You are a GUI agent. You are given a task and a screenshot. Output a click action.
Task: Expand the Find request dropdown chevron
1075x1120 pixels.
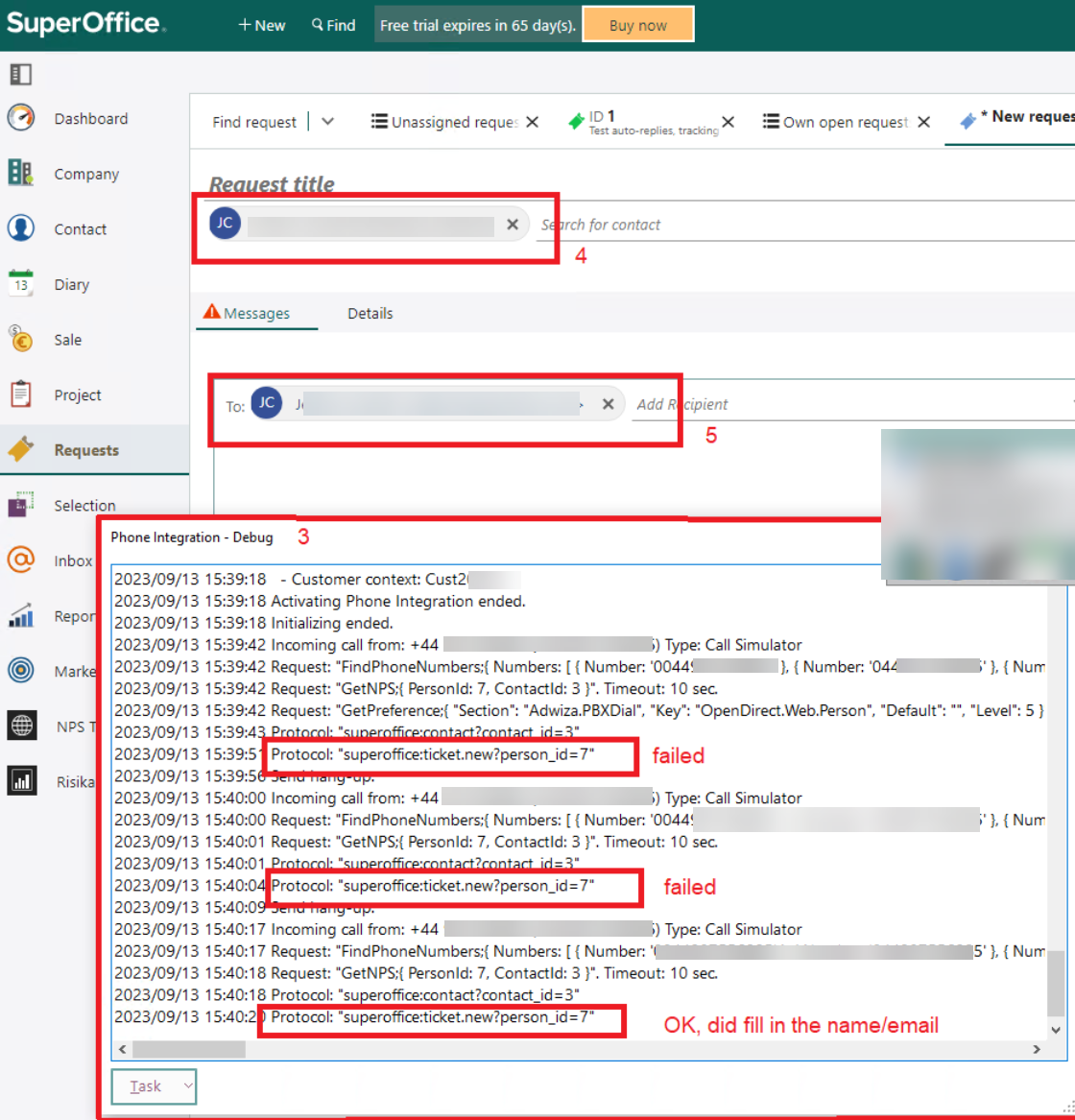point(327,122)
